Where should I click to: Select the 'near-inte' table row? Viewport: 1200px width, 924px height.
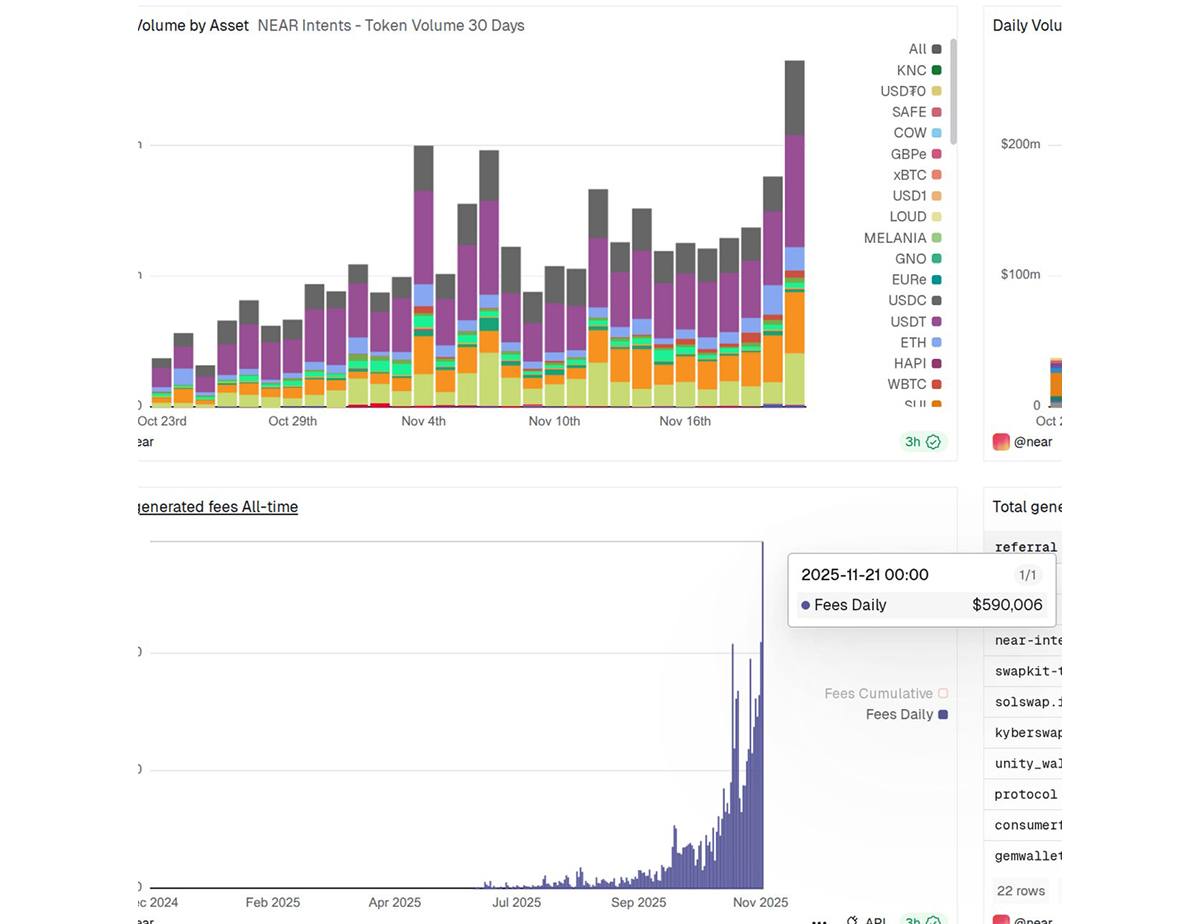1023,640
